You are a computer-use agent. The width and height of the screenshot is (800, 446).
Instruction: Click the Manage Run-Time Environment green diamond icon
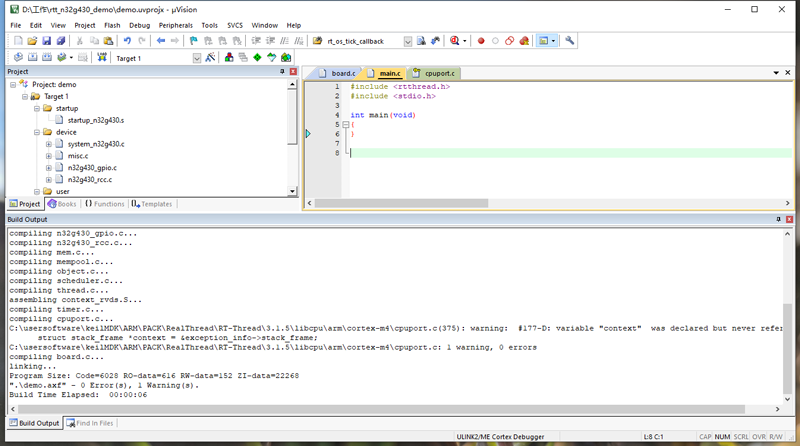pos(256,58)
